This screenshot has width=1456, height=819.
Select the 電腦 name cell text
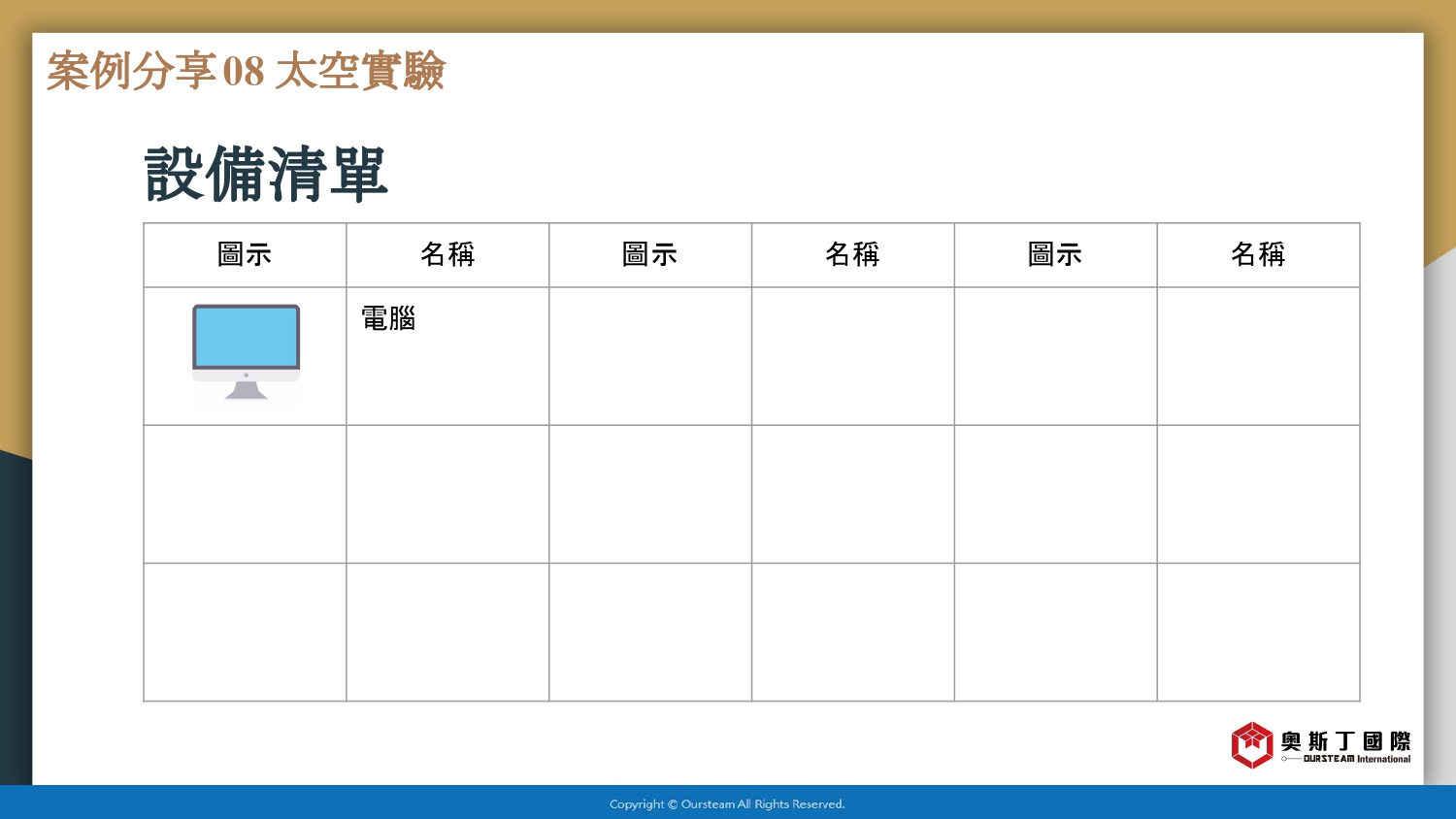pyautogui.click(x=388, y=318)
